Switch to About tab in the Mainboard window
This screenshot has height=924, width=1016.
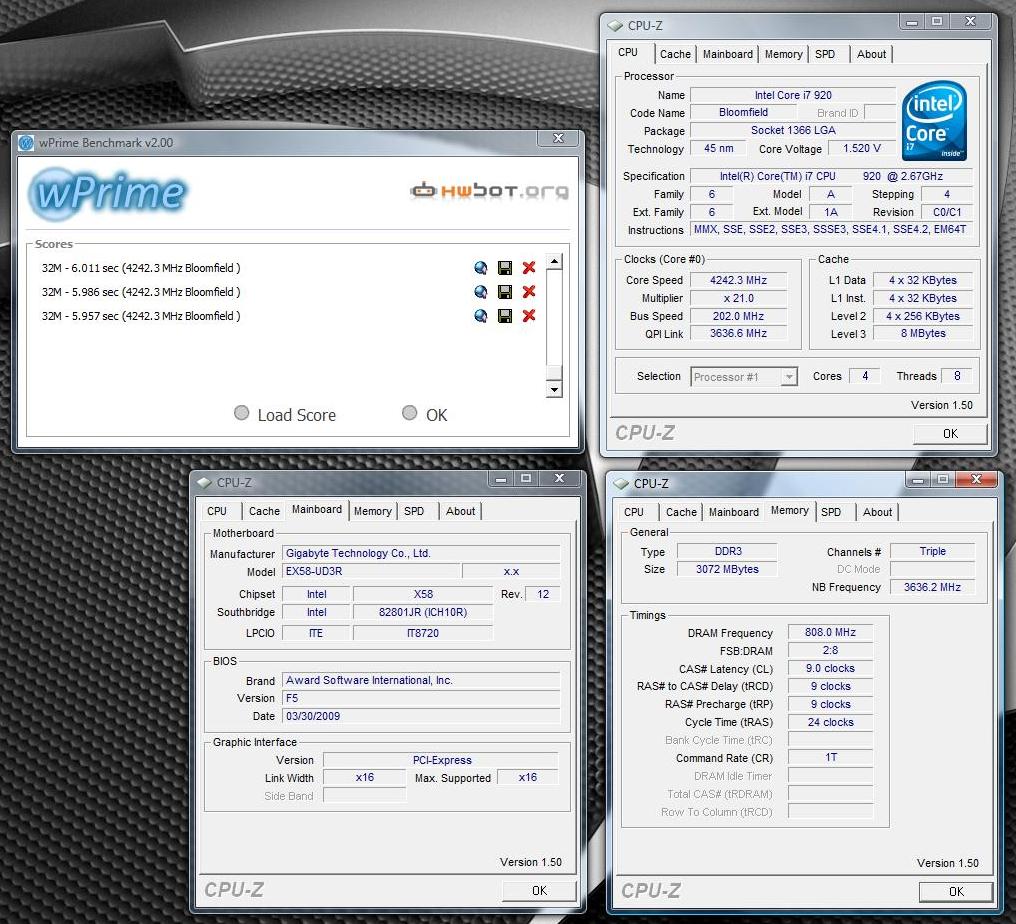click(x=461, y=511)
